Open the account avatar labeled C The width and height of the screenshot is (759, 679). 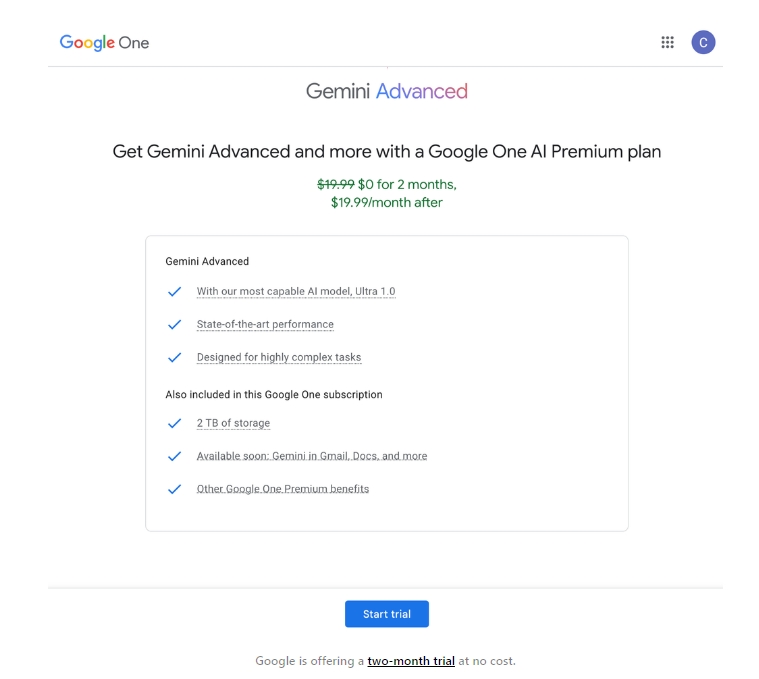[703, 42]
